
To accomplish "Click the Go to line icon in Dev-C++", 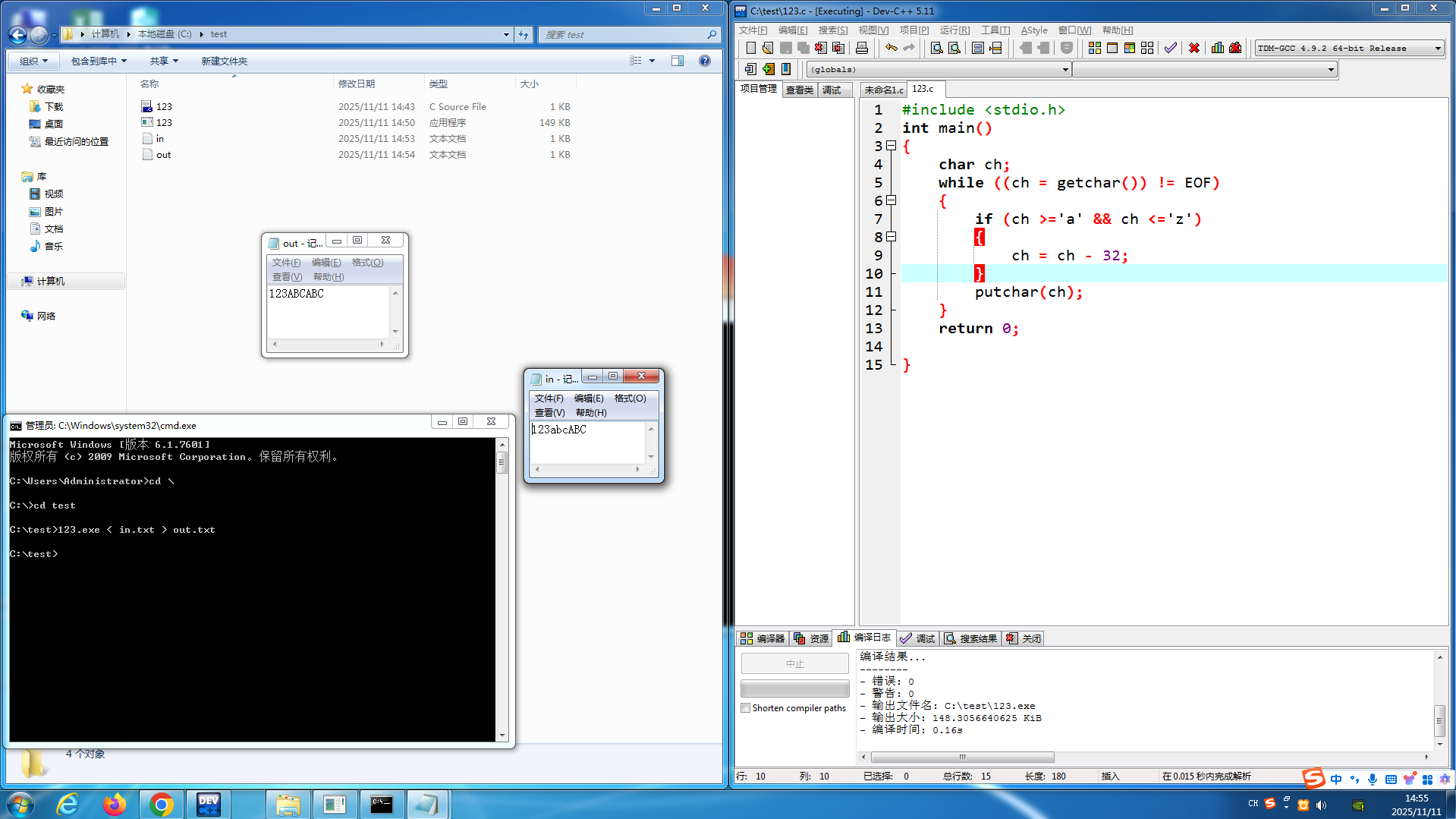I will tap(995, 48).
